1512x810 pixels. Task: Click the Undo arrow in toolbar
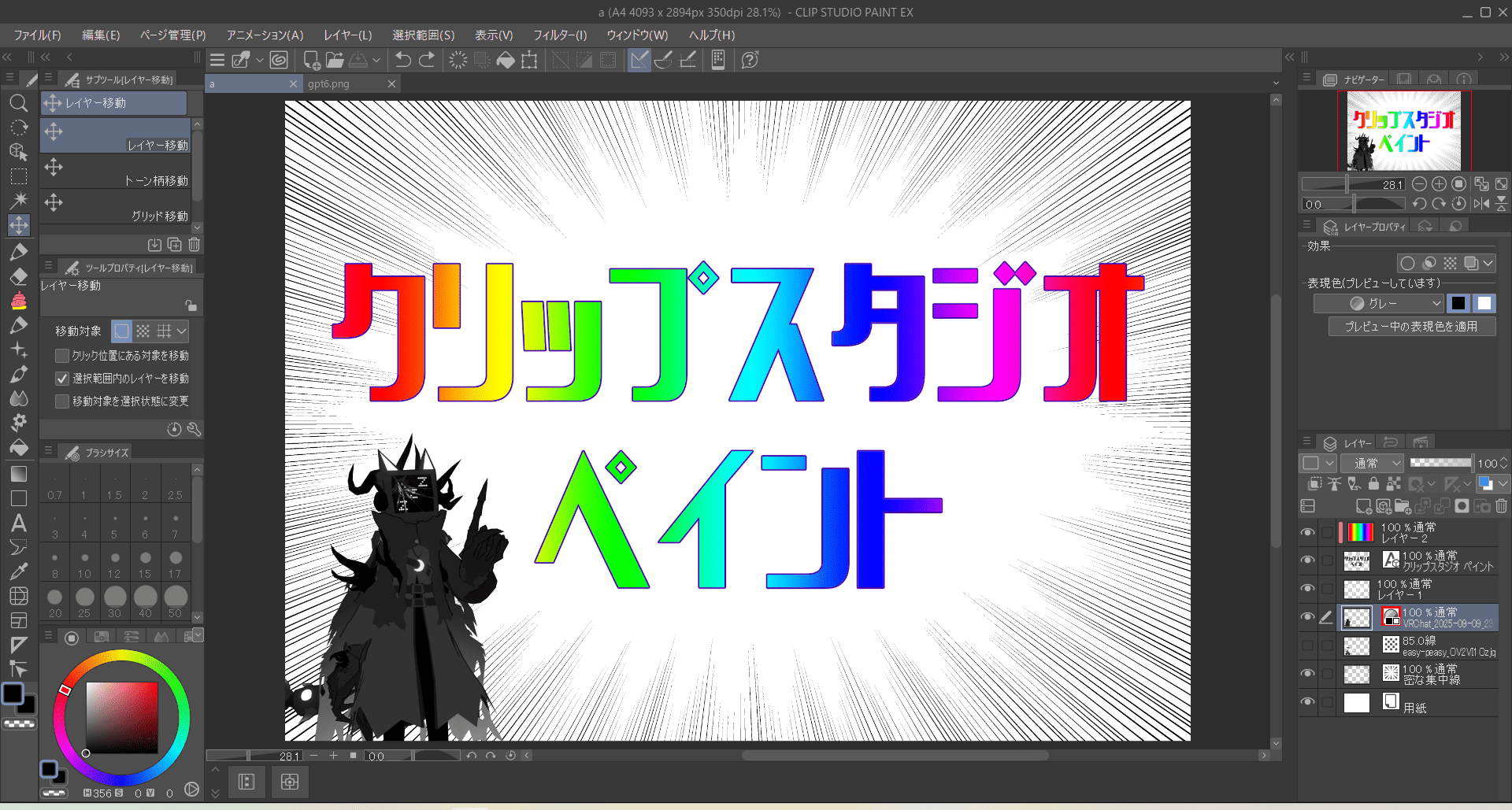tap(403, 60)
